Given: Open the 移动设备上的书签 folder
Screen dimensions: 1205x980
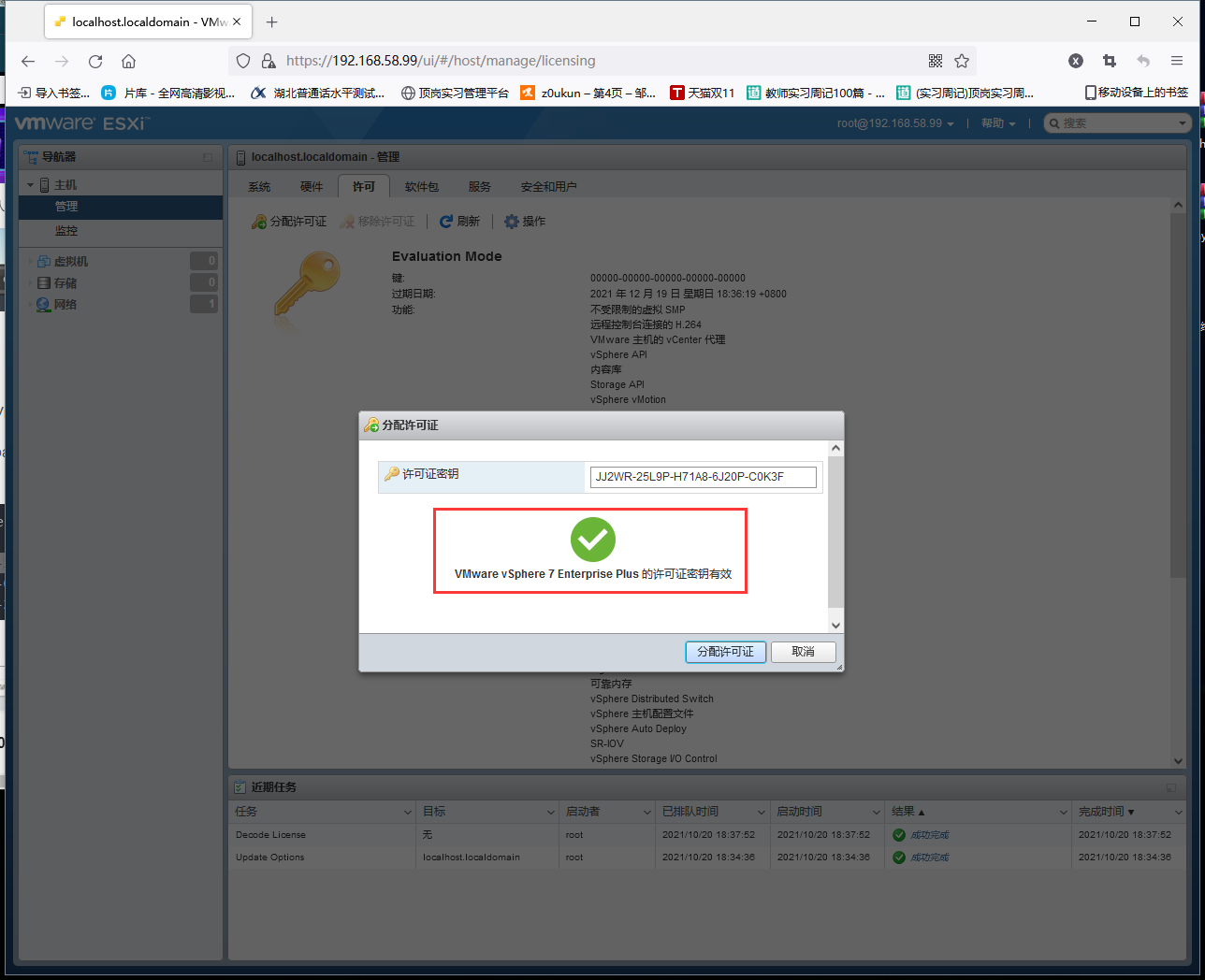Looking at the screenshot, I should click(1136, 93).
